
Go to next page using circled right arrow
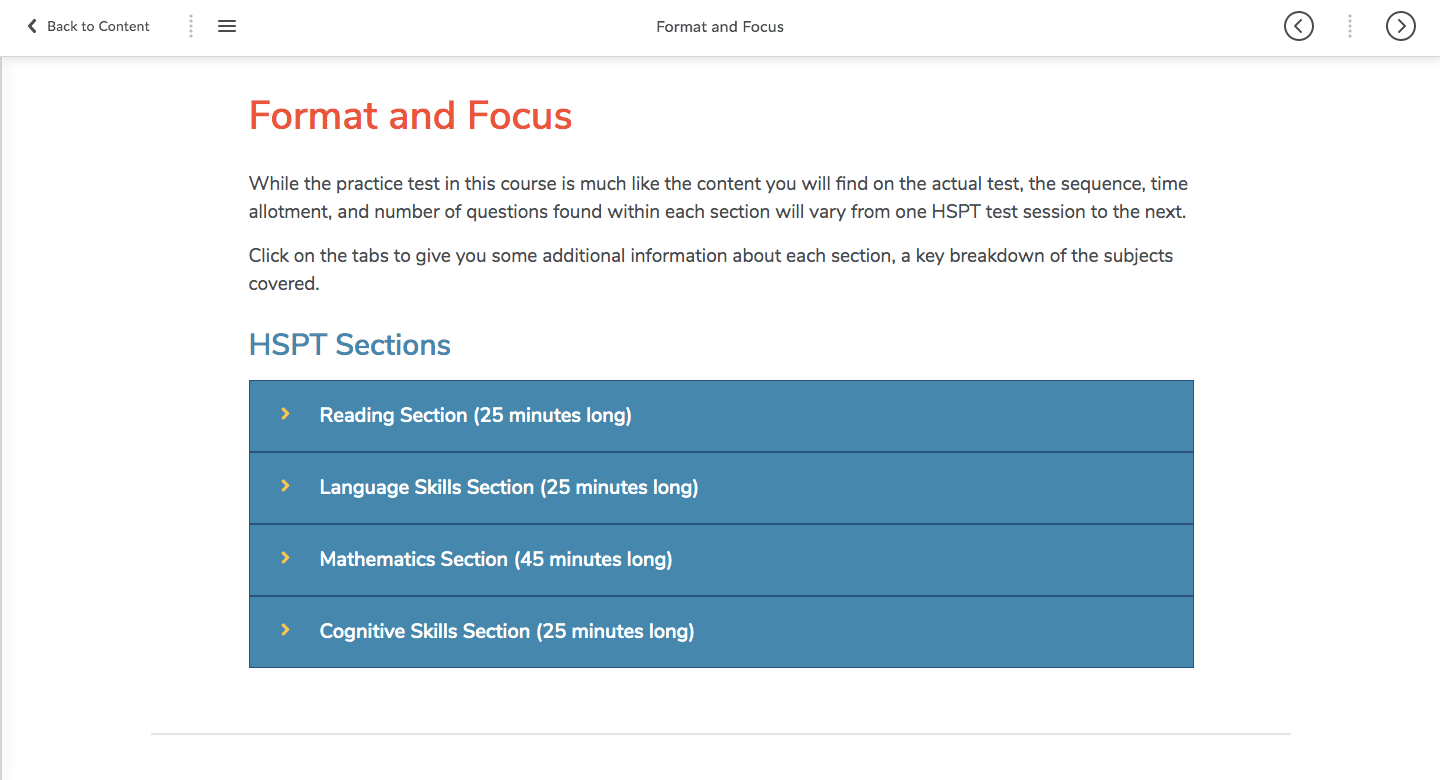(x=1401, y=26)
